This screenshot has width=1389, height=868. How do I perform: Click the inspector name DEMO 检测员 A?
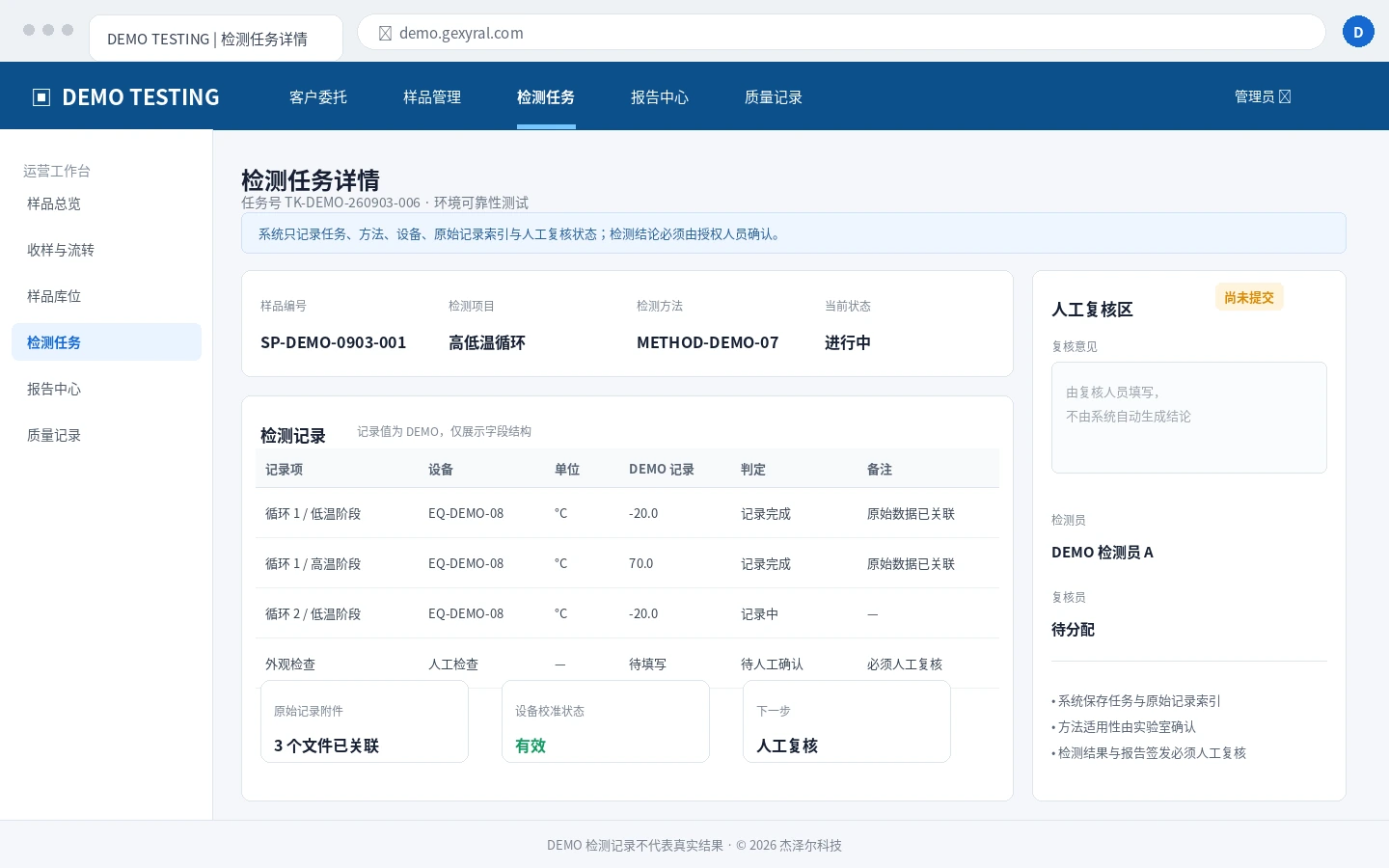pos(1103,553)
